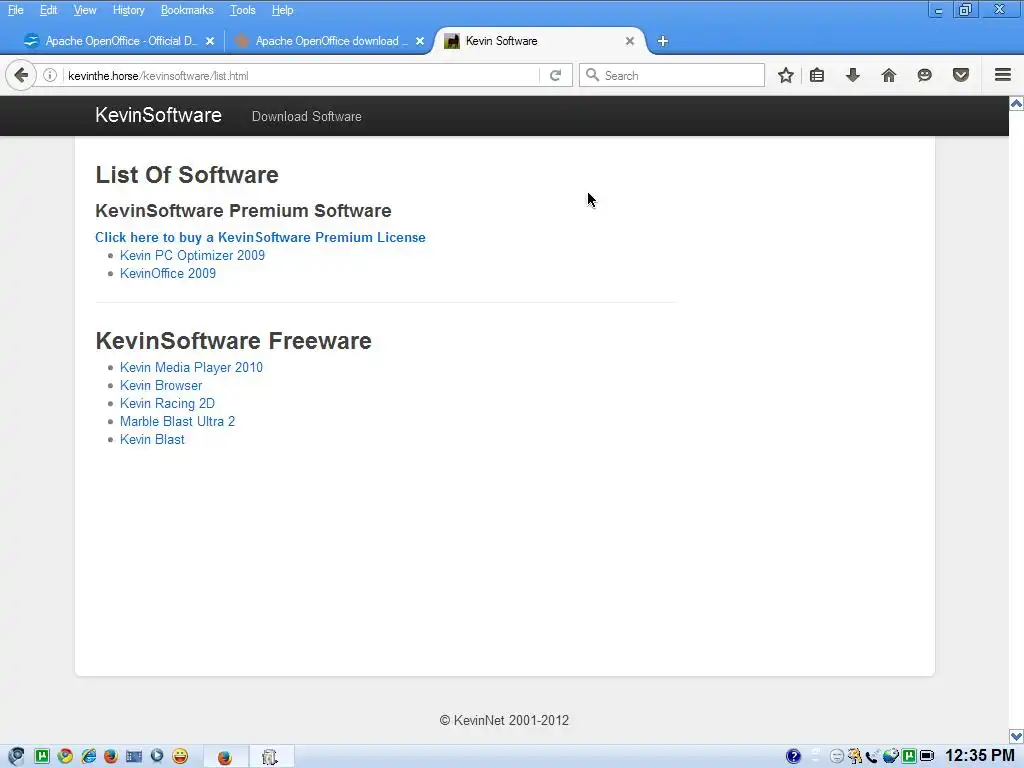
Task: Open the View menu
Action: (x=85, y=10)
